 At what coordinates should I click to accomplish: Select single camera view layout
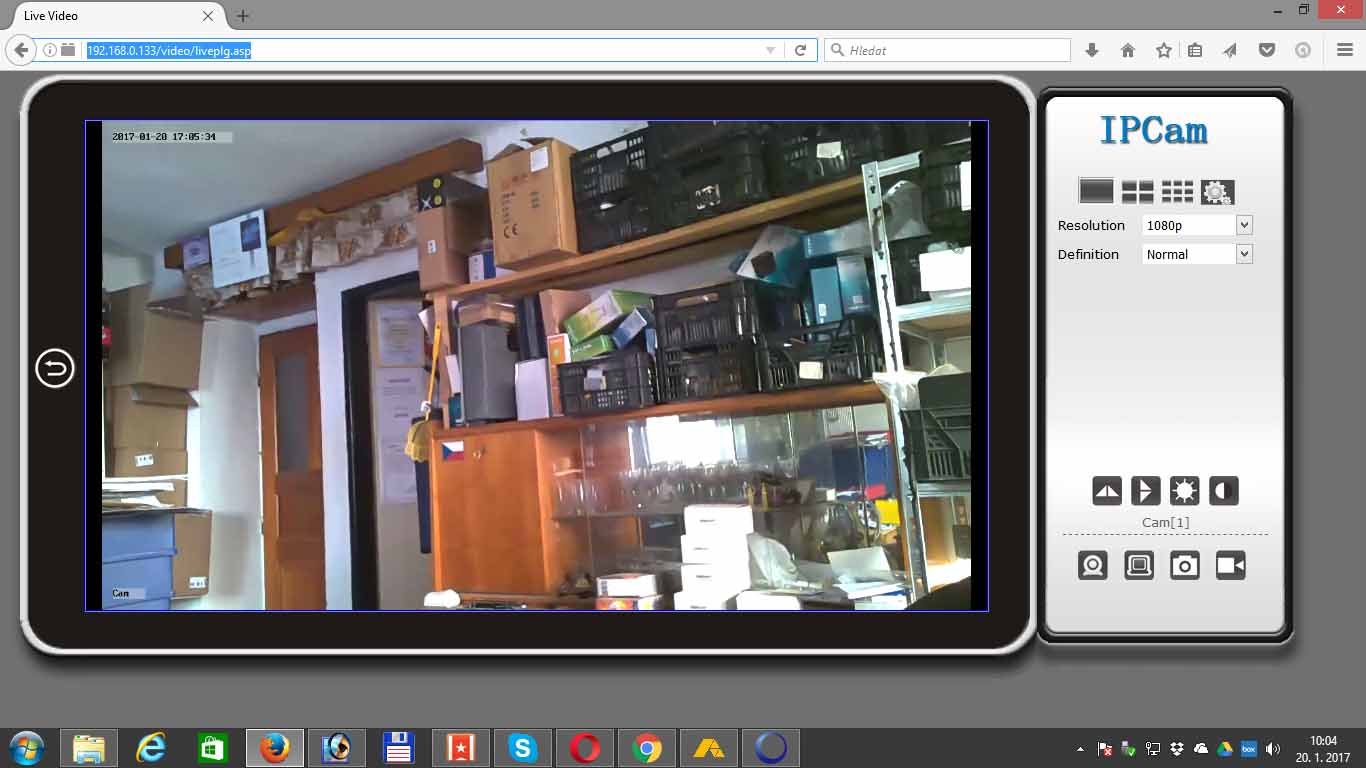click(1096, 191)
